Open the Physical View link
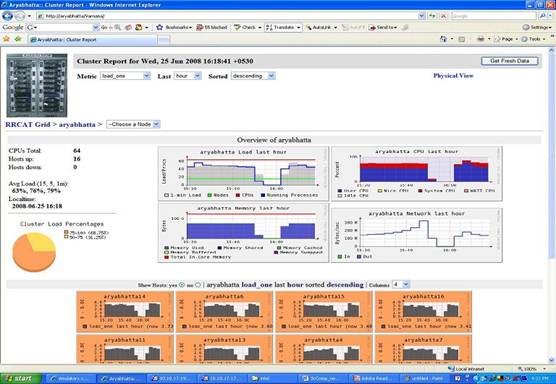 pyautogui.click(x=453, y=76)
